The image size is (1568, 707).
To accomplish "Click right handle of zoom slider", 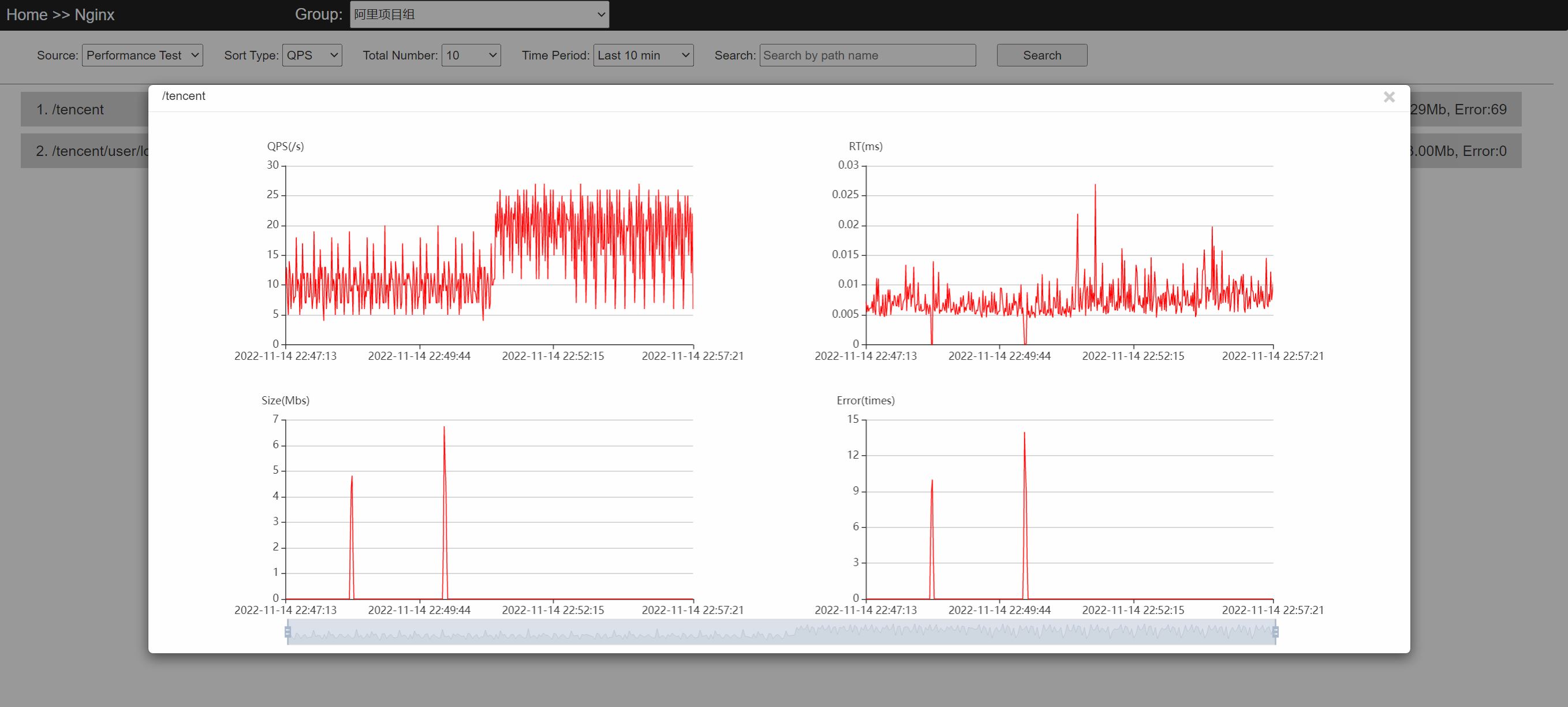I will (x=1275, y=631).
